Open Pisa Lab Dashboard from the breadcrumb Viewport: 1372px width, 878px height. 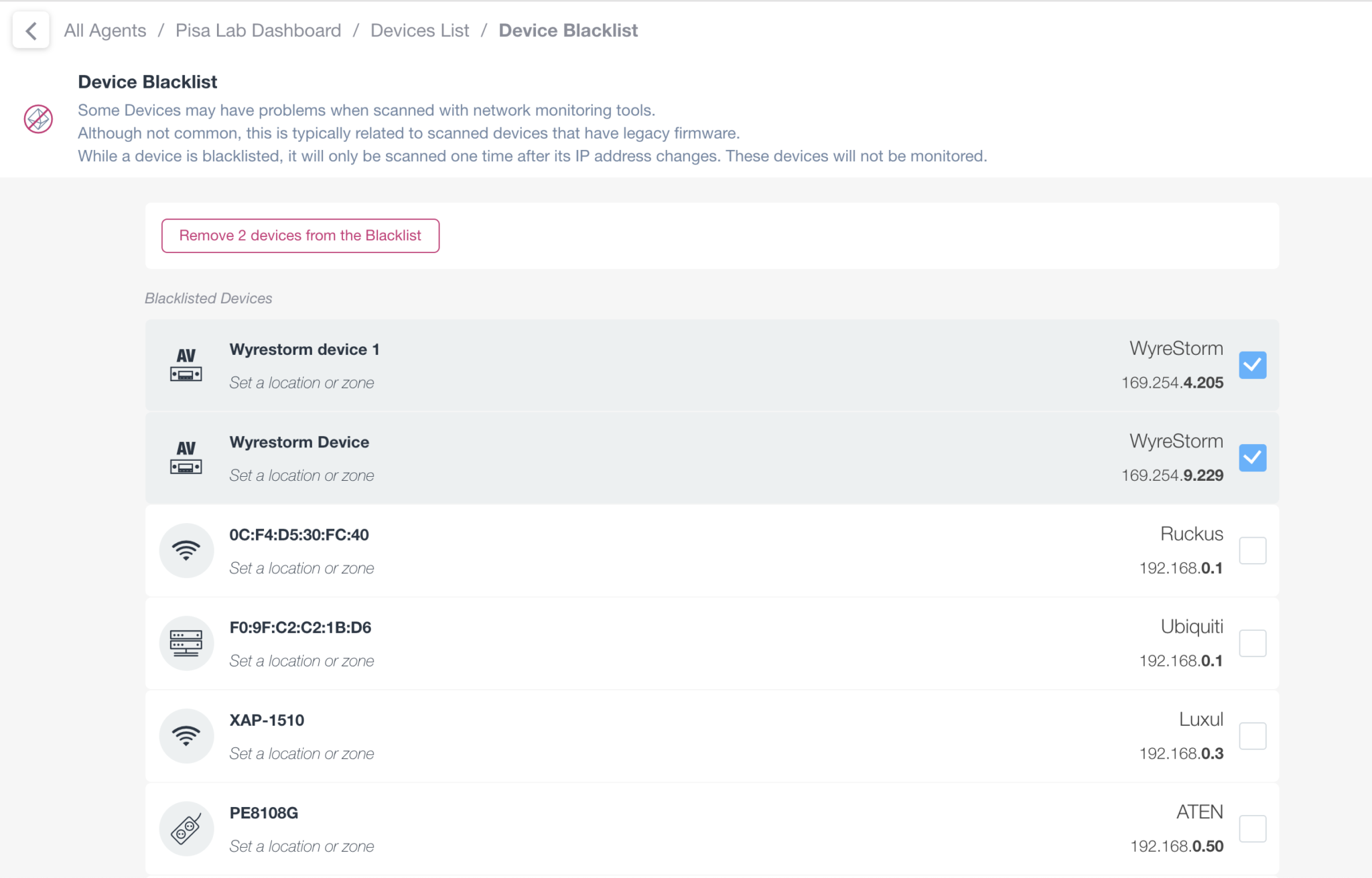[x=258, y=30]
